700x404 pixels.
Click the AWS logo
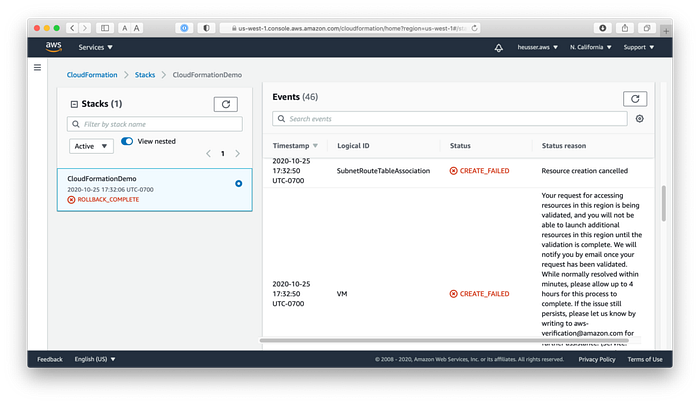pos(54,47)
